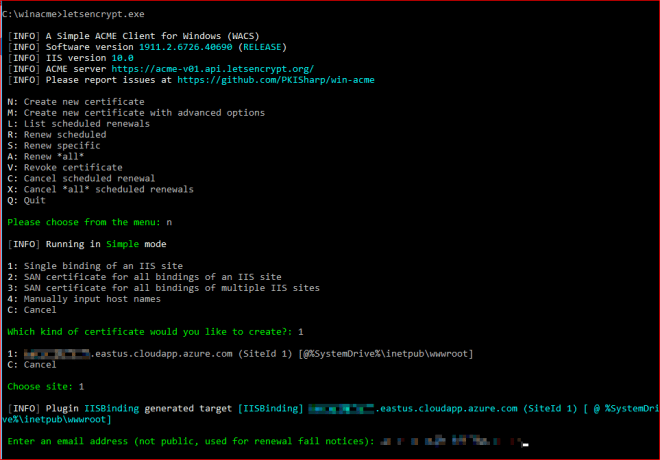
Task: Open the GitHub PKISharp win-acme issues link
Action: pos(276,79)
